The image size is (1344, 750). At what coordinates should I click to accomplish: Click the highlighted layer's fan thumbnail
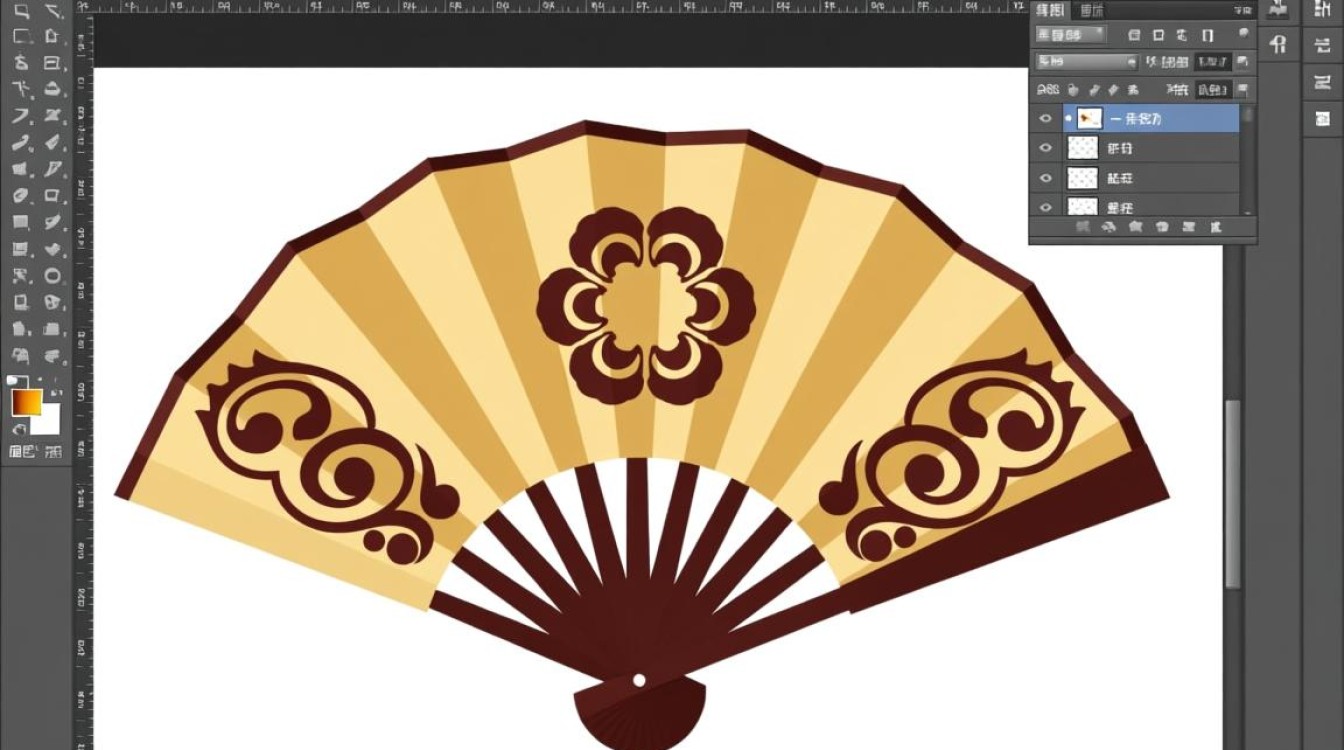[x=1088, y=118]
